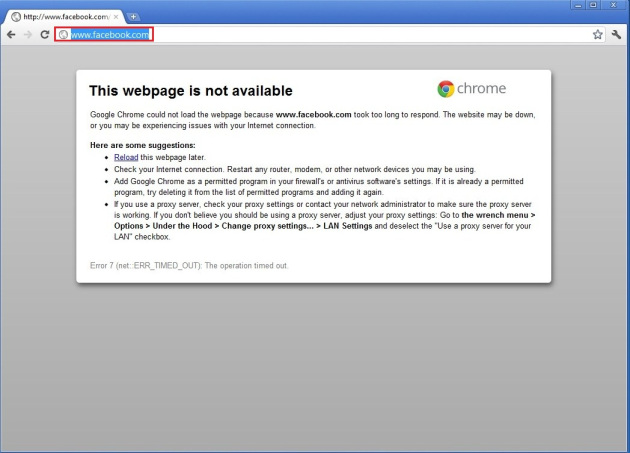Image resolution: width=630 pixels, height=453 pixels.
Task: Click the Chrome logo on error page
Action: pyautogui.click(x=472, y=88)
